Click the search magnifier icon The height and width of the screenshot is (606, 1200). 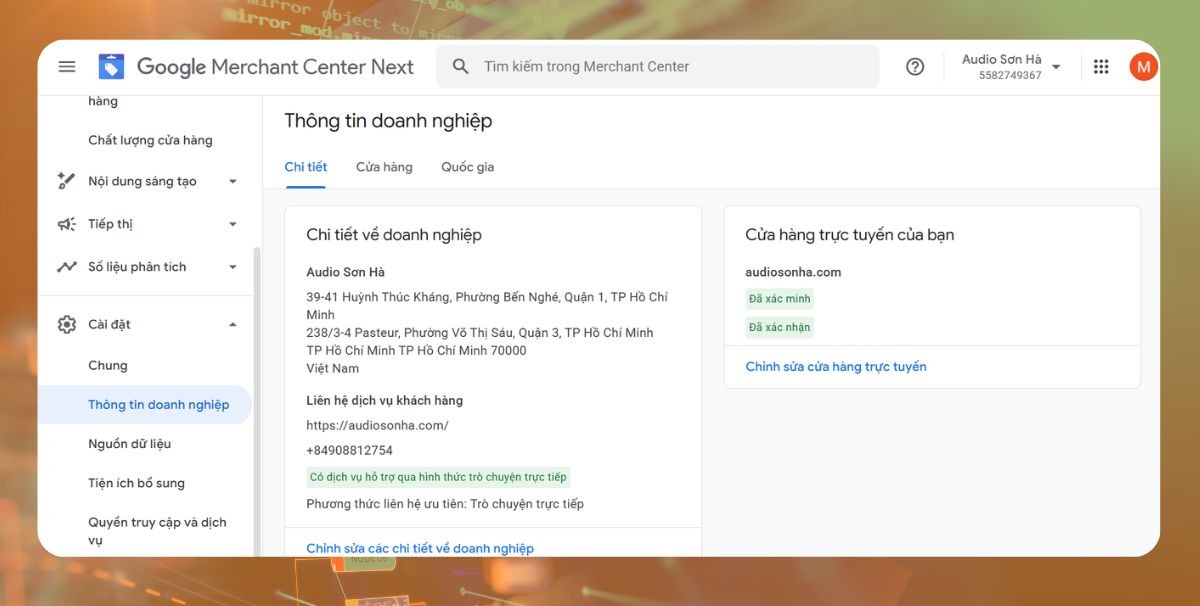tap(460, 67)
